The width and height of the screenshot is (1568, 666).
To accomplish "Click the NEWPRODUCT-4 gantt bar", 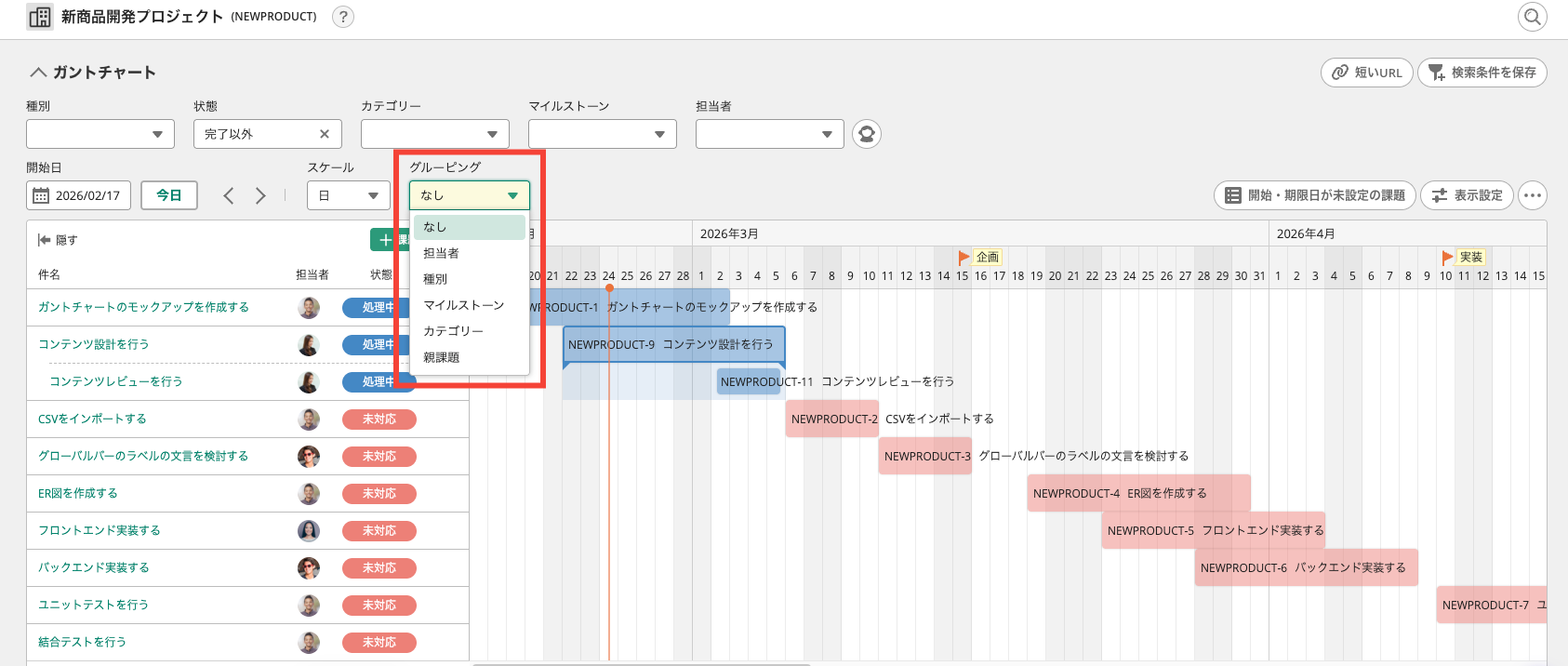I will 1139,493.
